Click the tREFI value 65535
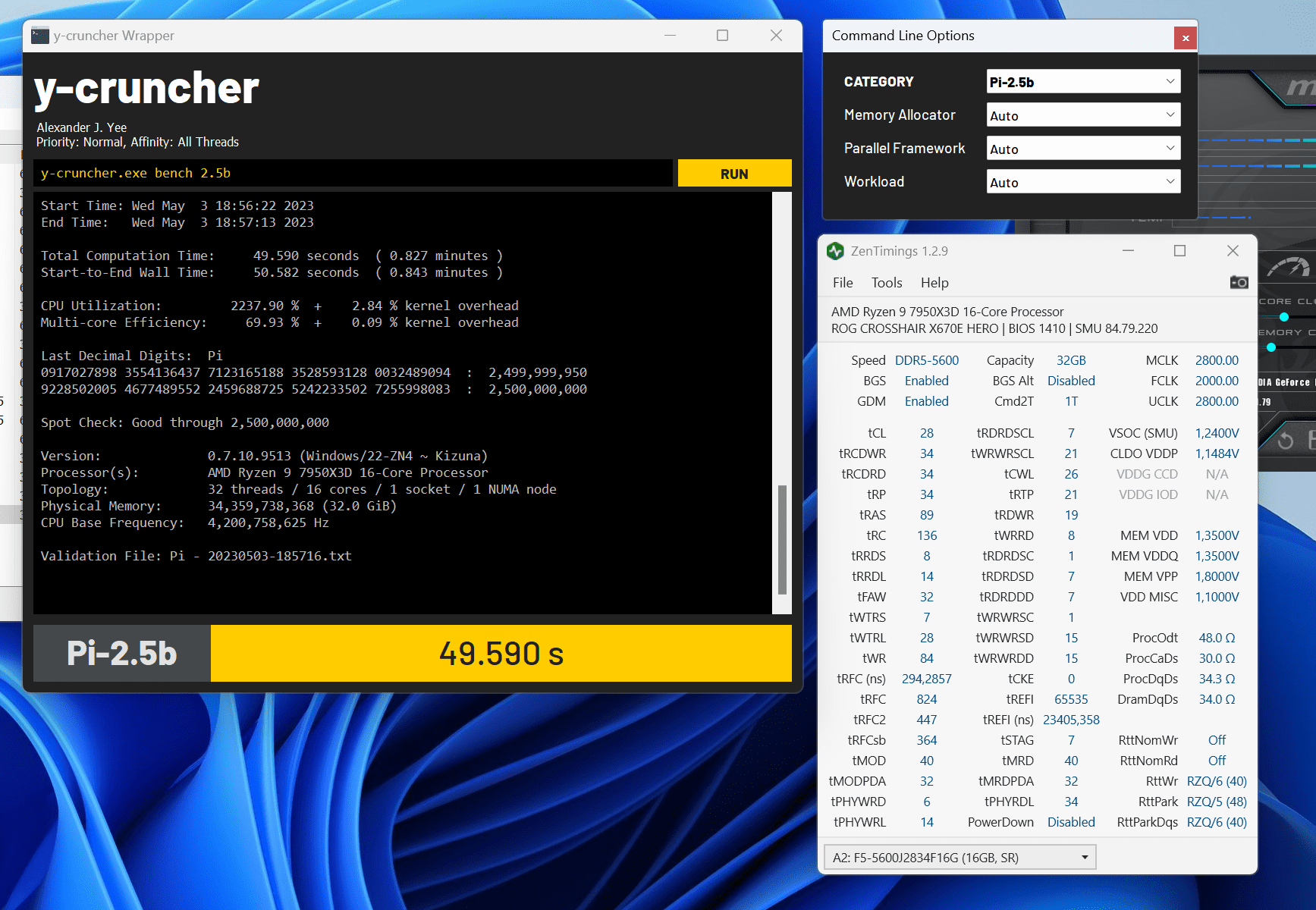 [1071, 699]
